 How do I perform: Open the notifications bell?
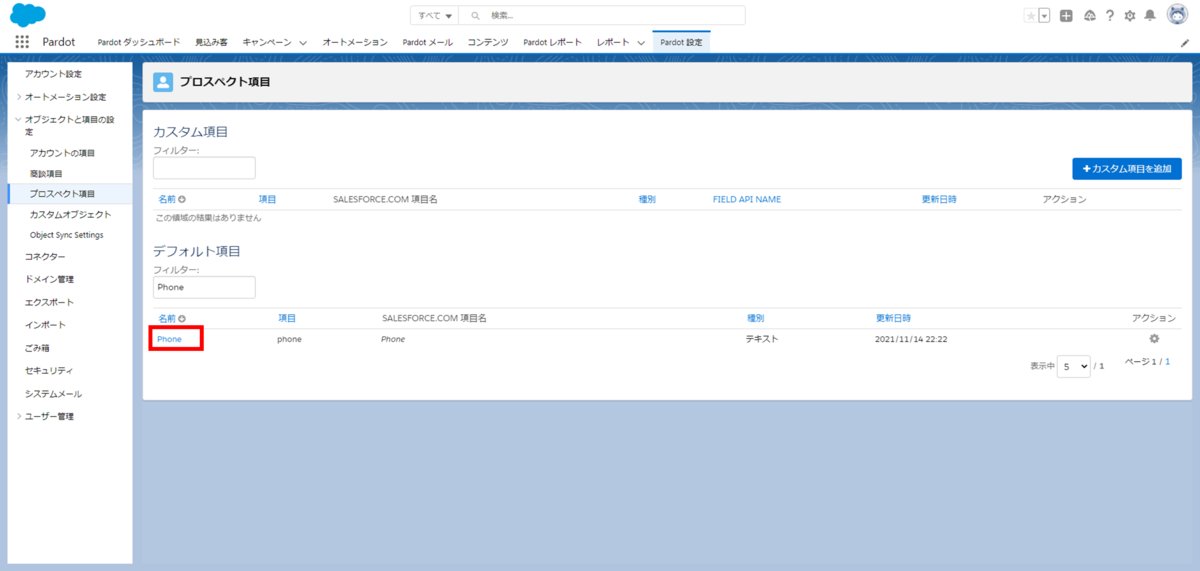pyautogui.click(x=1150, y=15)
